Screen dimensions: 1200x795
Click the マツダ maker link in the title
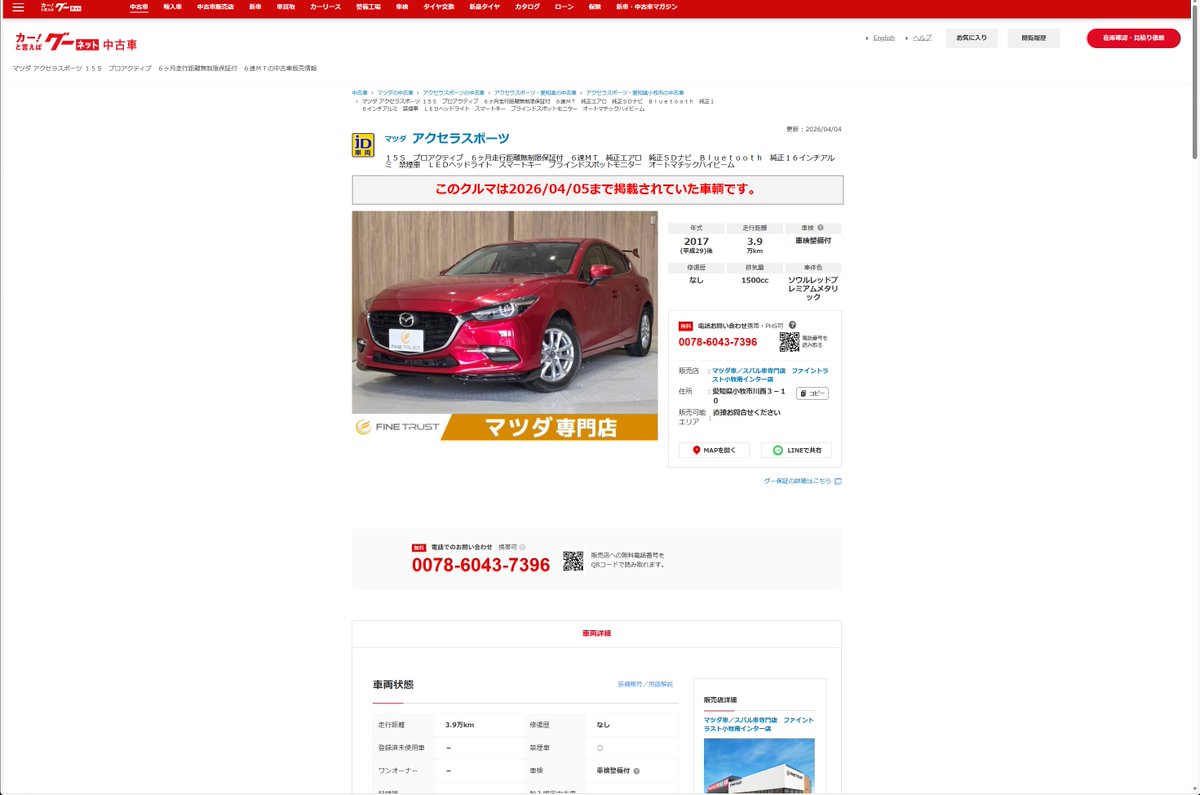(x=395, y=139)
